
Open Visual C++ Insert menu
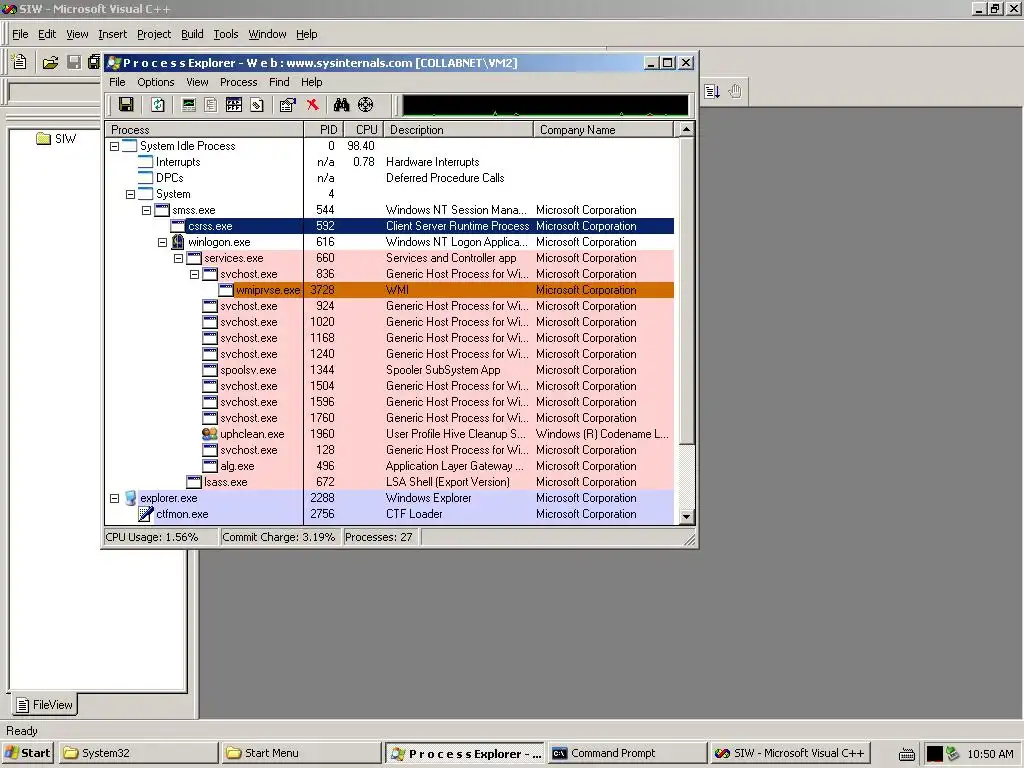coord(112,34)
